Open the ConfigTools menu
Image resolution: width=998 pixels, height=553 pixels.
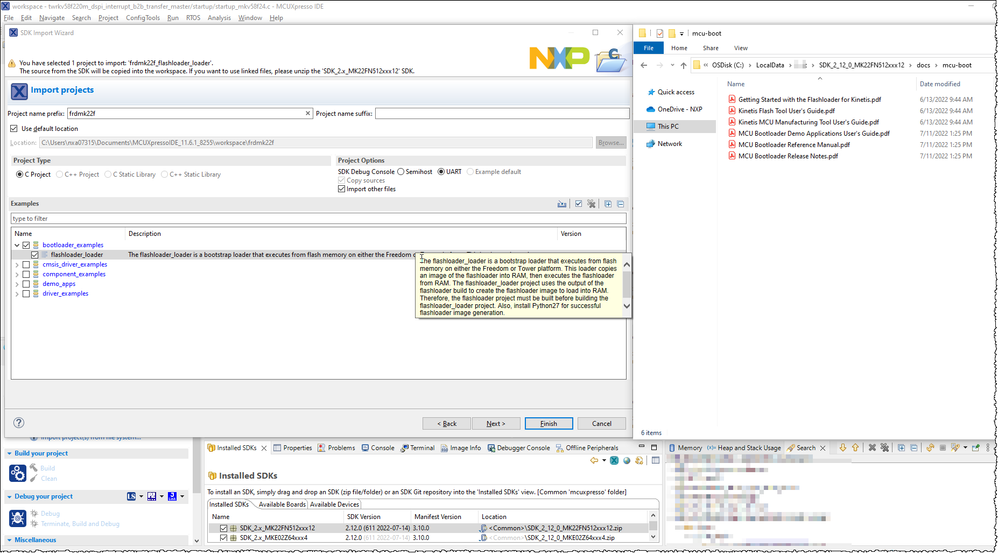143,18
